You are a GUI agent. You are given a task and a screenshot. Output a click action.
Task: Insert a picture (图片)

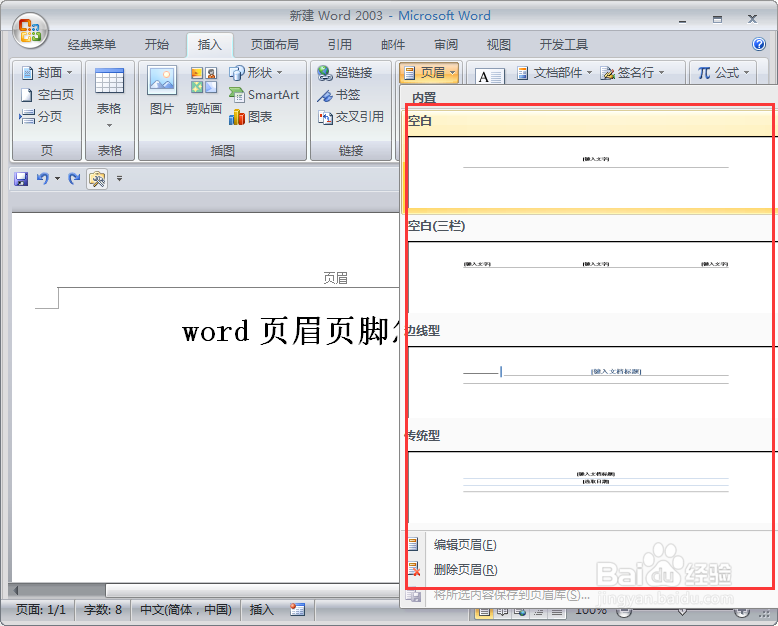click(x=162, y=90)
